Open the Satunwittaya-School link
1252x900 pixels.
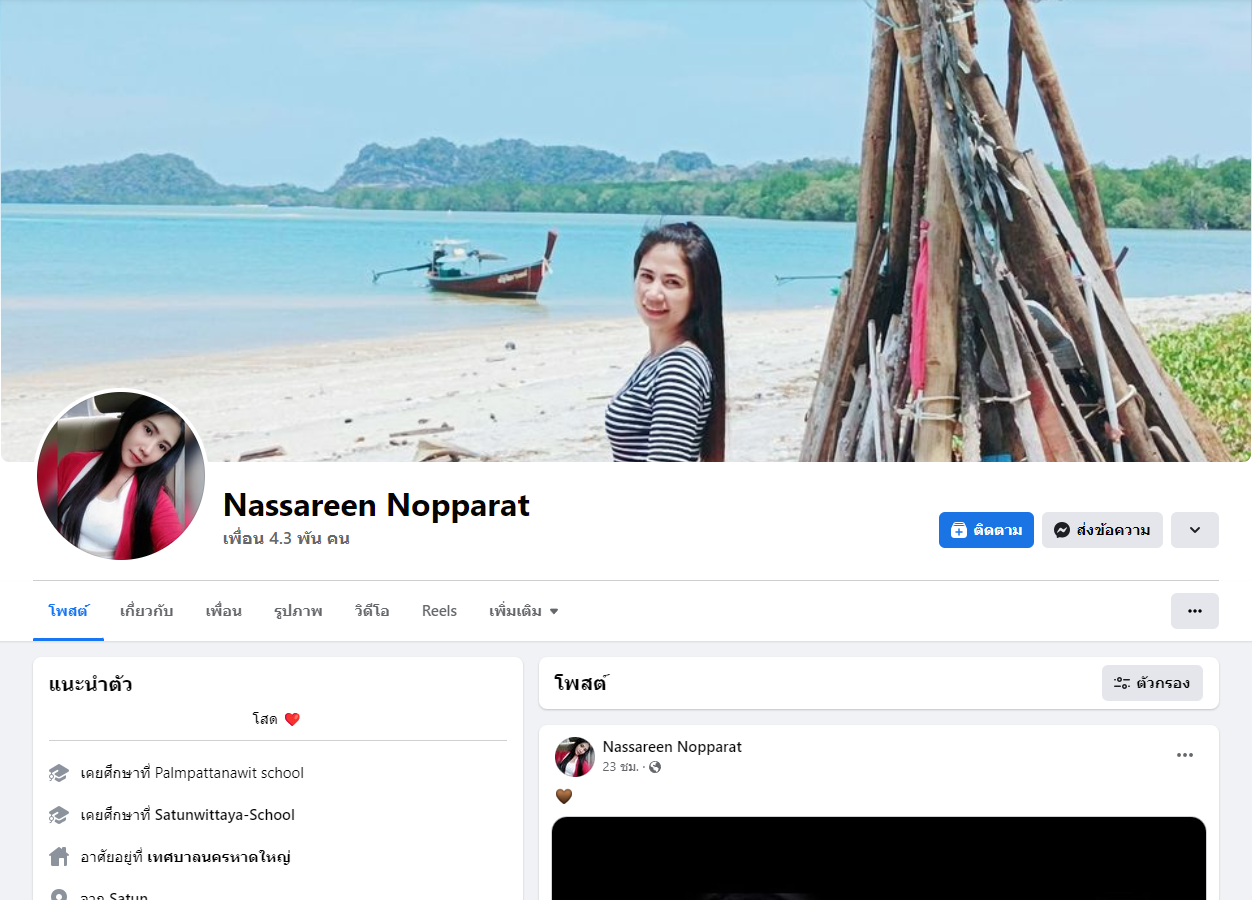point(225,815)
